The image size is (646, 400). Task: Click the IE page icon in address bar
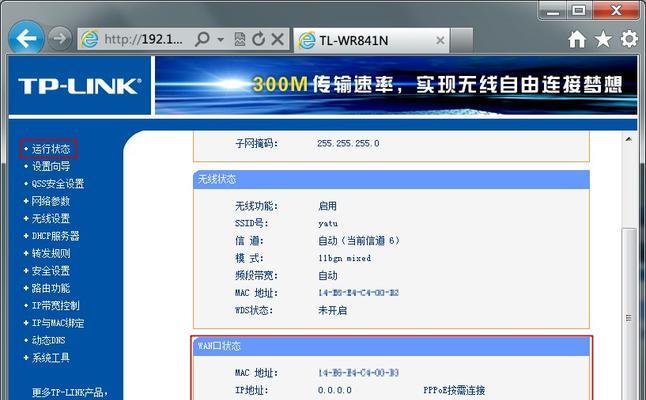89,40
